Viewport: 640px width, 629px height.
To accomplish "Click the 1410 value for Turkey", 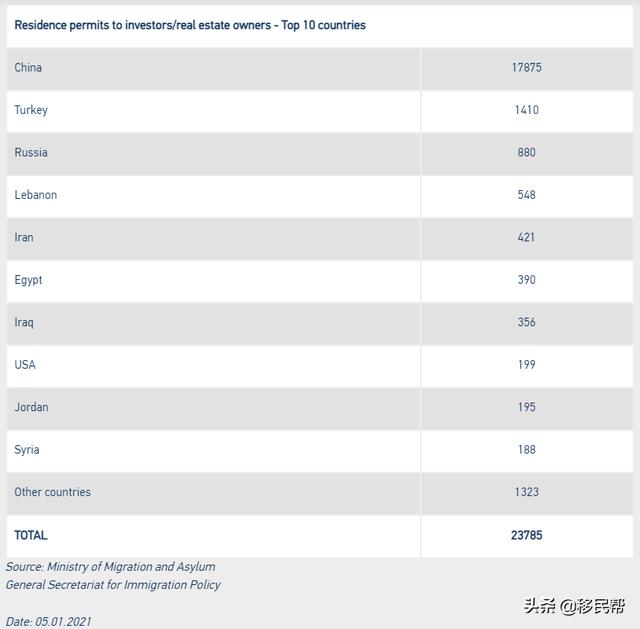I will (527, 110).
